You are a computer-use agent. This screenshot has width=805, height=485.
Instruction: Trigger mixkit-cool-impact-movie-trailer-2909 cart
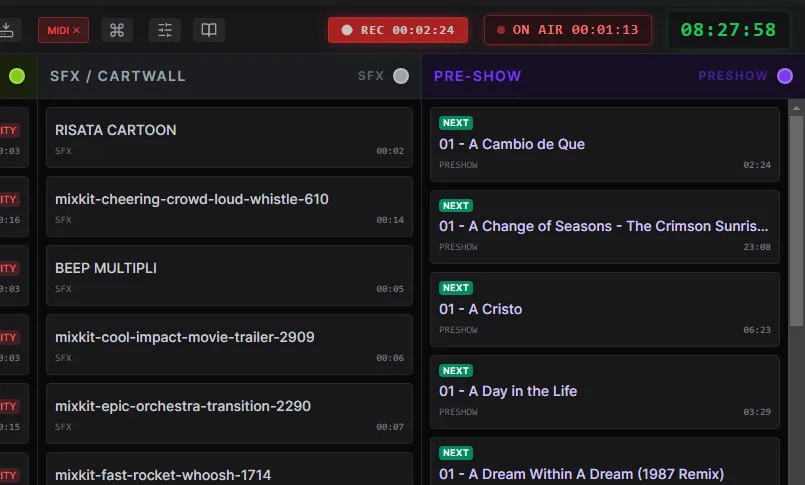click(x=229, y=344)
